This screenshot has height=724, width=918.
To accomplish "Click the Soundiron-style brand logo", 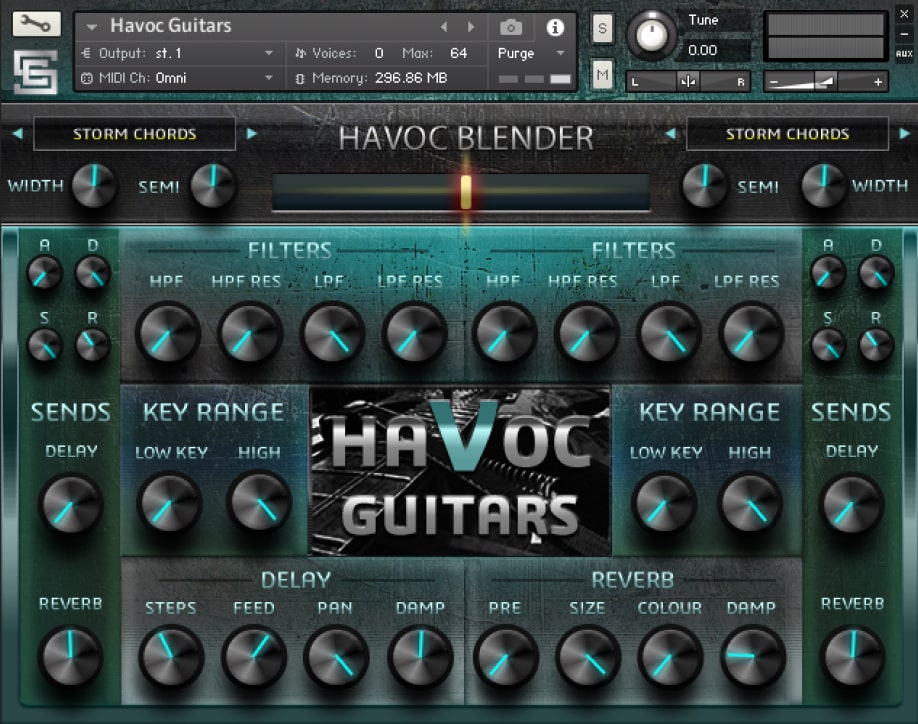I will pyautogui.click(x=36, y=72).
